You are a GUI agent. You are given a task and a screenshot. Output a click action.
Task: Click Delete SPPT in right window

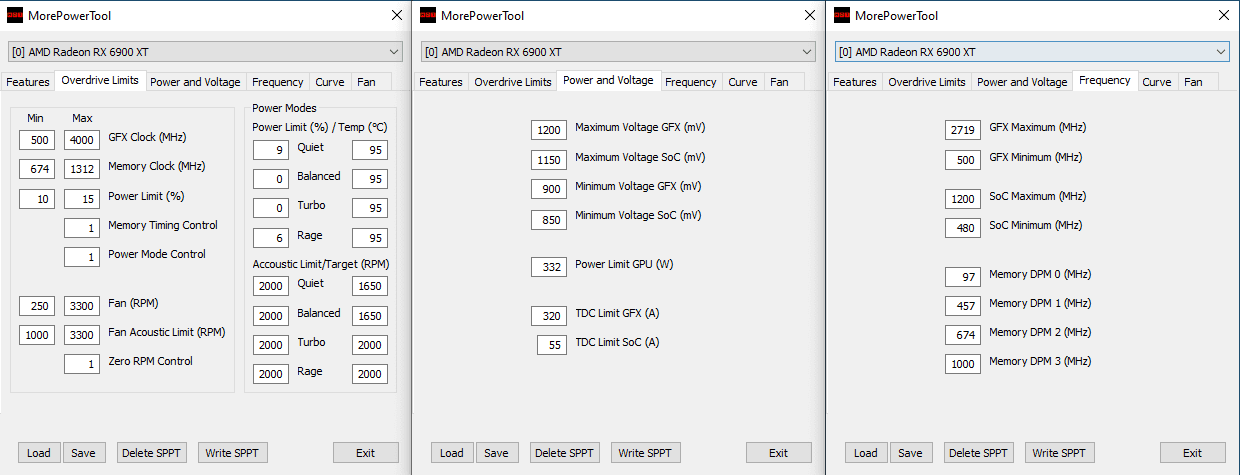[x=979, y=453]
